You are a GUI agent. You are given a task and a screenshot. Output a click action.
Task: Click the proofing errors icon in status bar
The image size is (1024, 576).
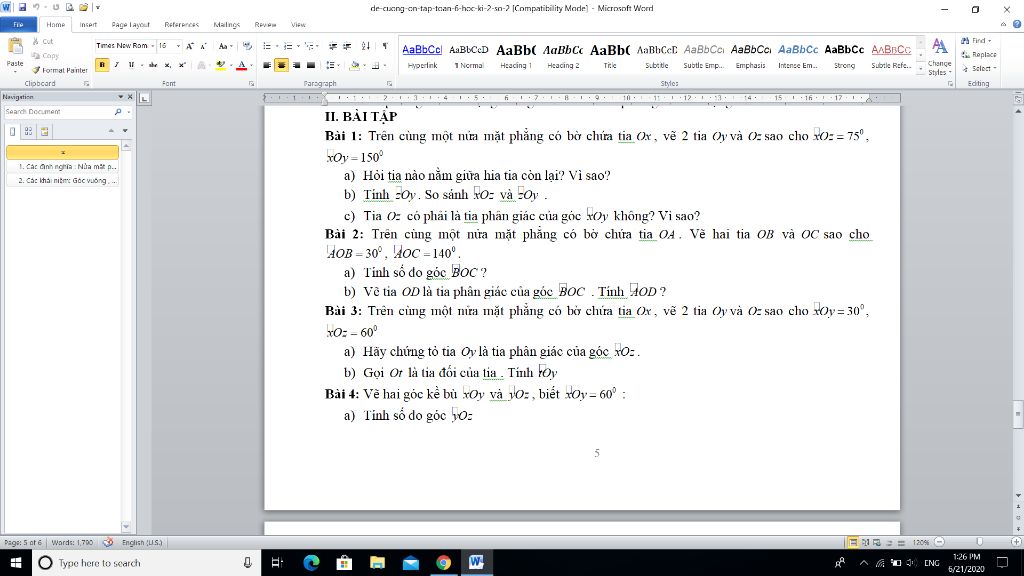coord(108,542)
